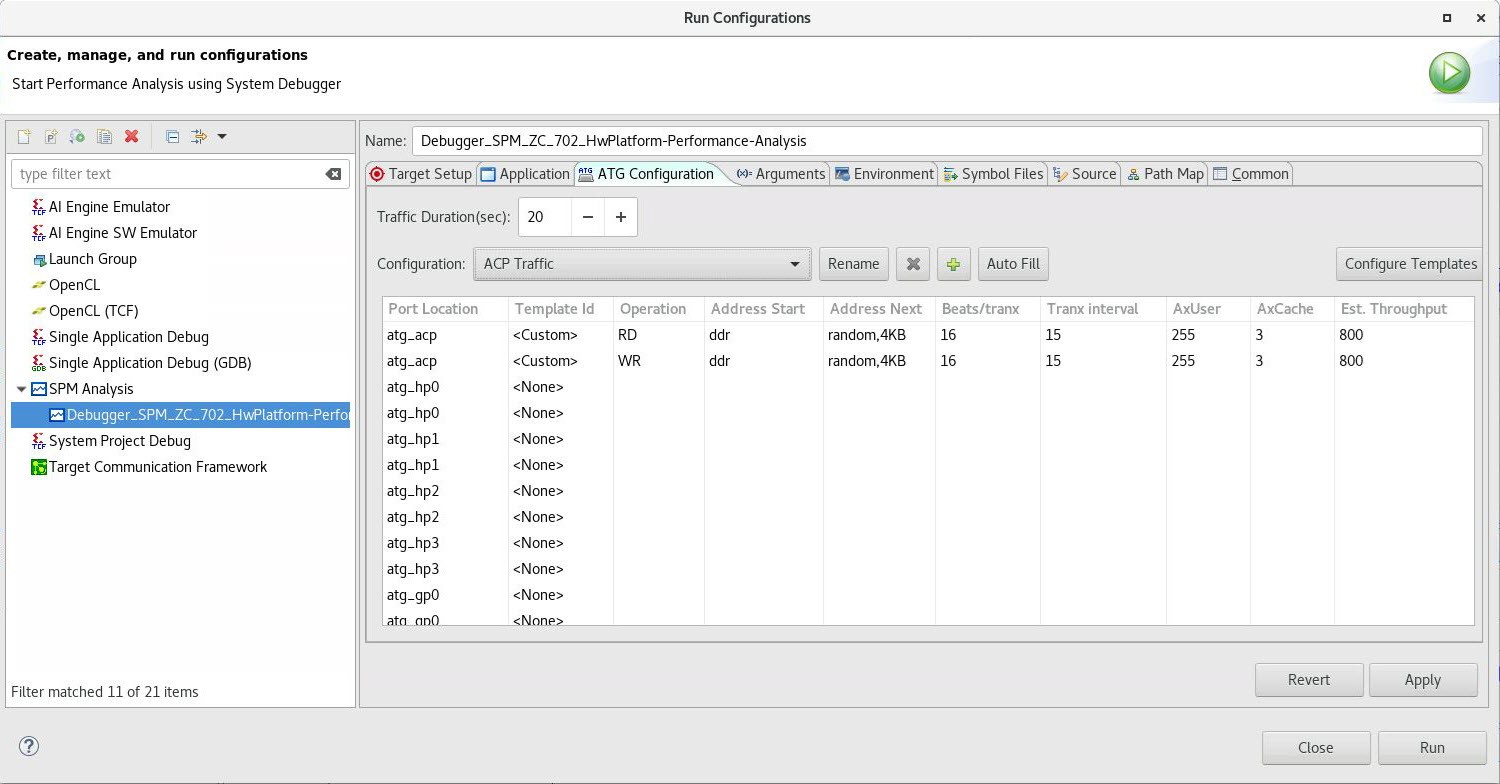Click the filter launch configurations icon
This screenshot has height=784, width=1500.
(198, 136)
